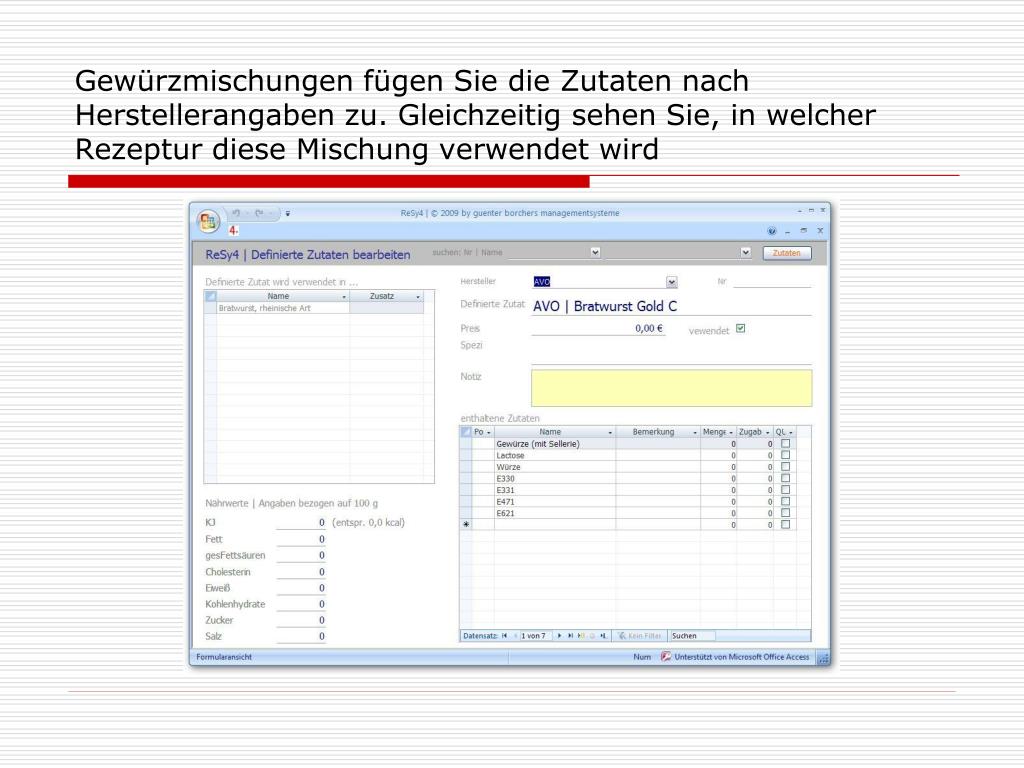
Task: Check QL box for Würze row
Action: (786, 467)
